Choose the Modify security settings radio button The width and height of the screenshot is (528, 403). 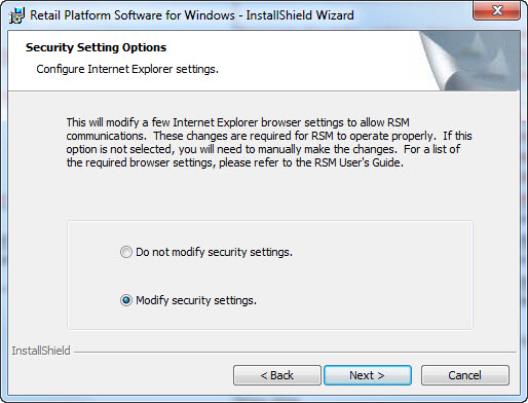tap(126, 300)
